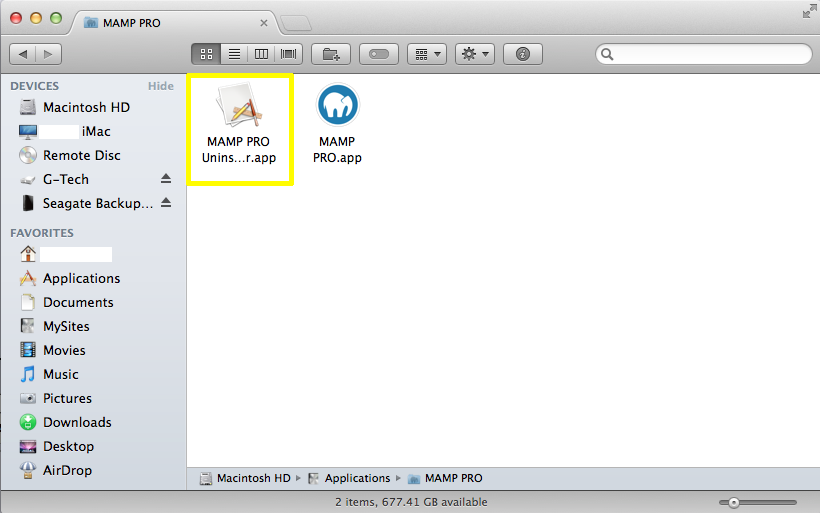Image resolution: width=820 pixels, height=513 pixels.
Task: Select MAMP PRO Uninstaller app icon
Action: [x=240, y=106]
